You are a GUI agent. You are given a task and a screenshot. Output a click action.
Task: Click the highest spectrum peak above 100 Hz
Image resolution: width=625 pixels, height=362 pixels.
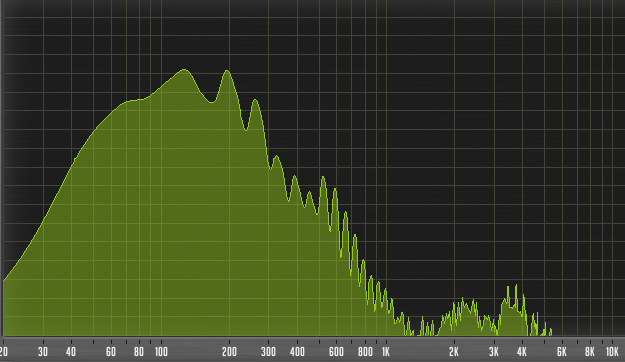184,70
